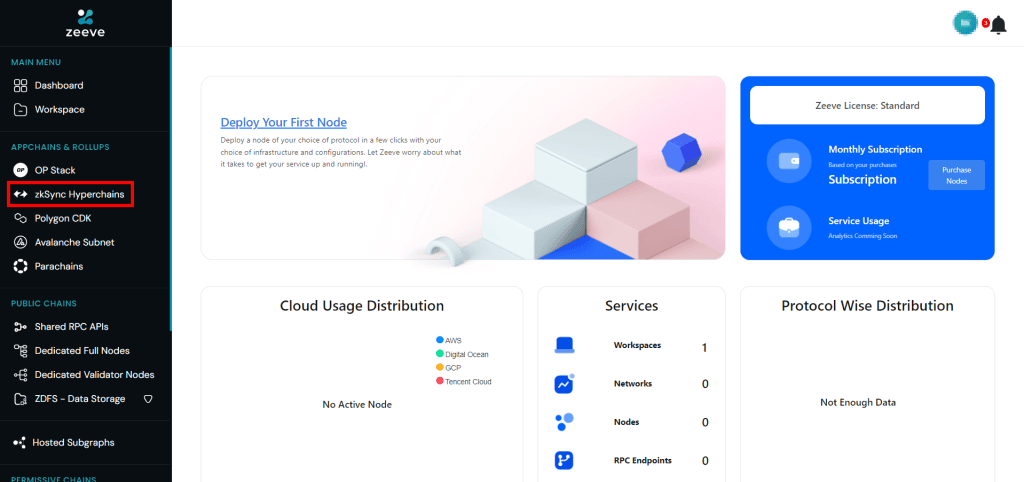
Task: Click the Shared RPC APIs icon
Action: click(x=20, y=327)
